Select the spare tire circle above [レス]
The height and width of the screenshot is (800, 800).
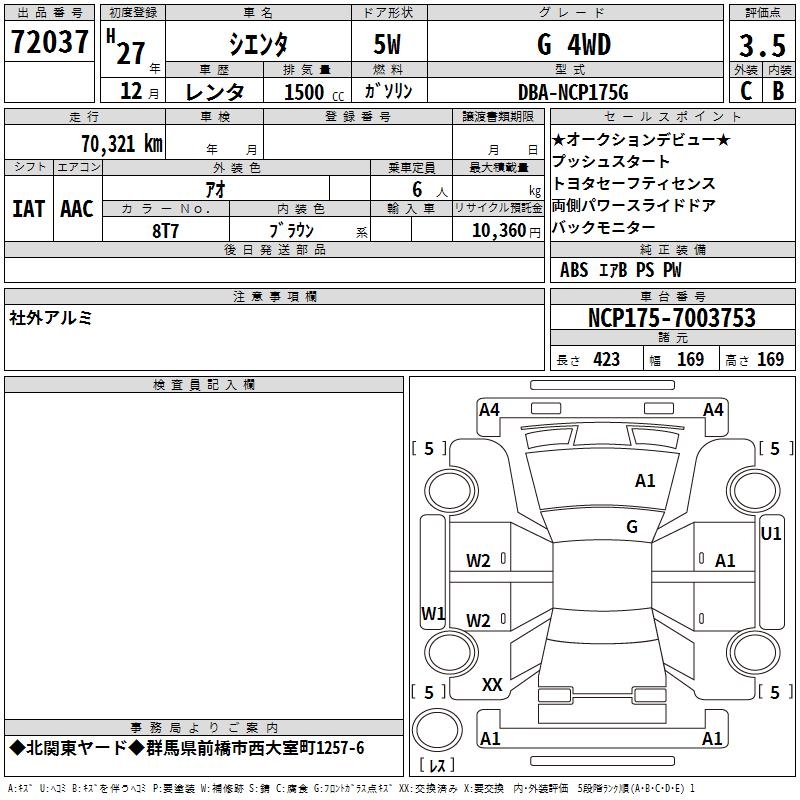pos(437,730)
